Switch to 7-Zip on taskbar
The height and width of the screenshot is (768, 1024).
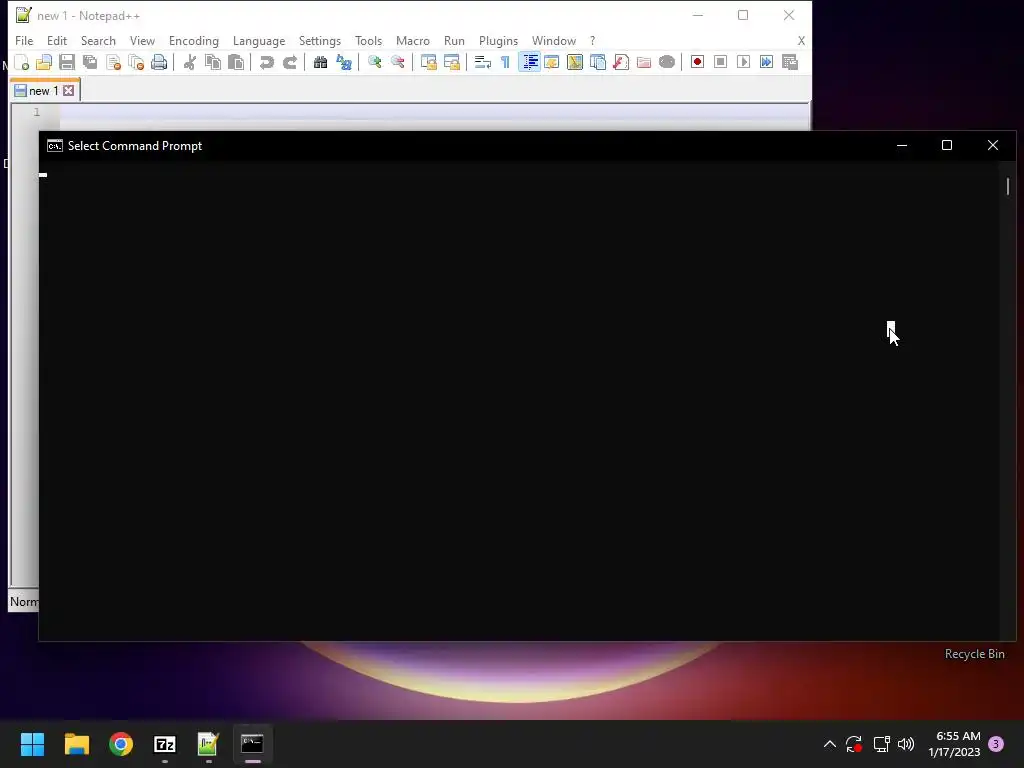(165, 744)
